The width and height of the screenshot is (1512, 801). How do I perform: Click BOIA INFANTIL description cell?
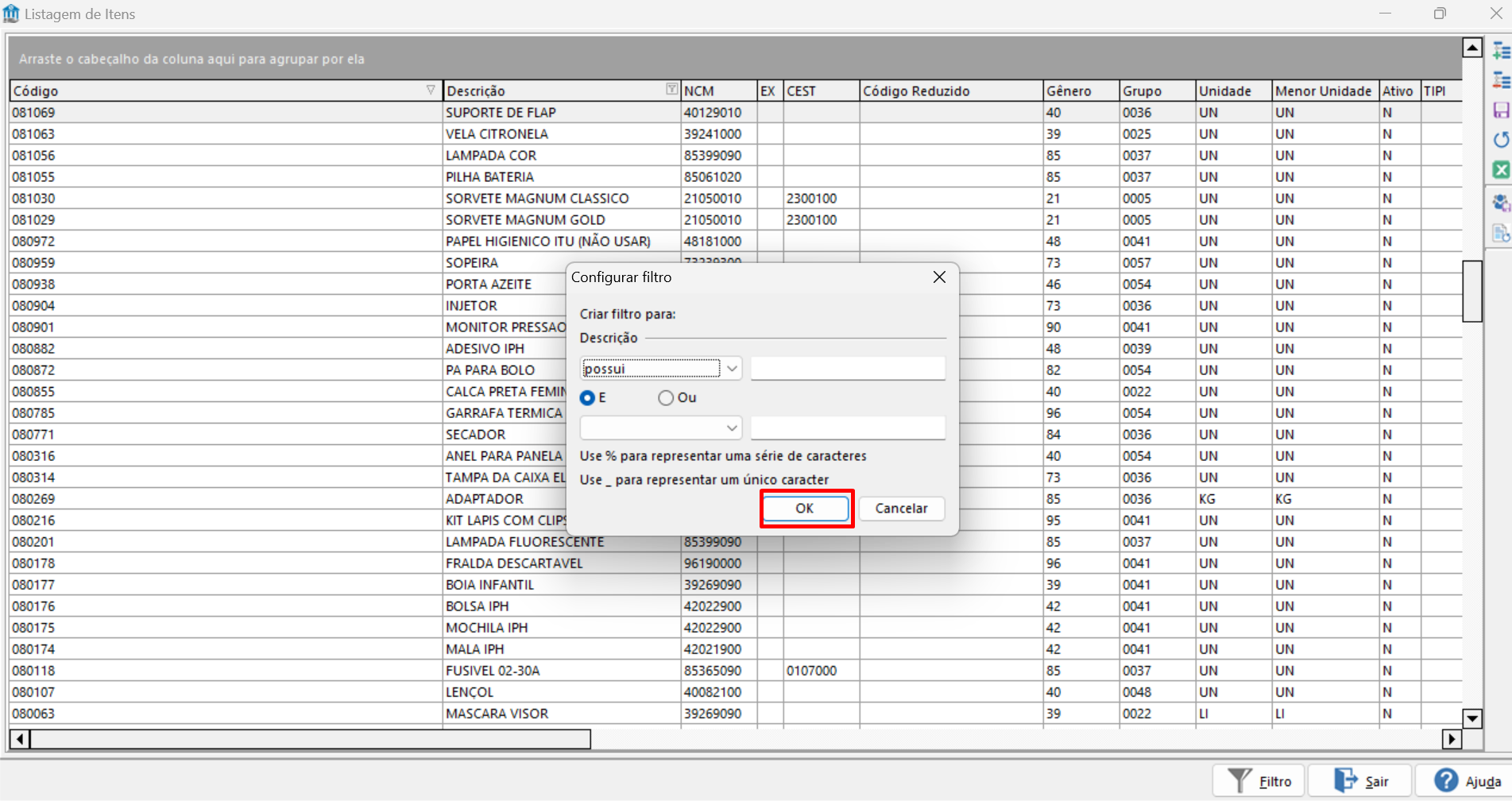point(561,584)
